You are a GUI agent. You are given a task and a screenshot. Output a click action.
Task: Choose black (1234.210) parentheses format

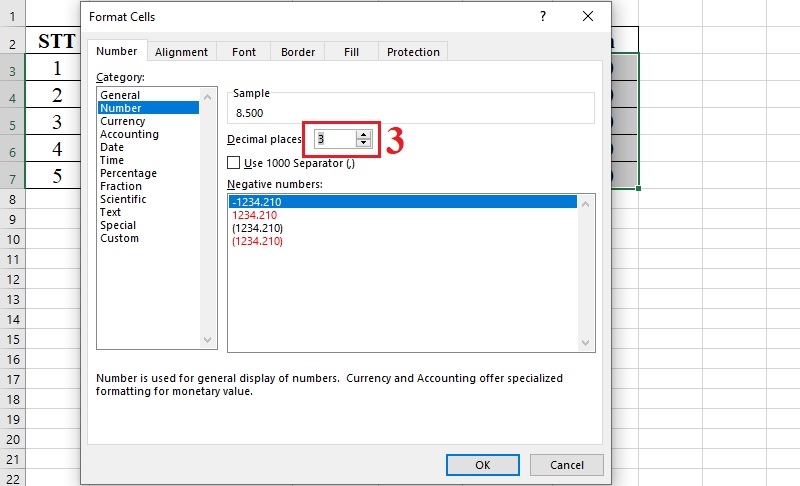coord(403,228)
